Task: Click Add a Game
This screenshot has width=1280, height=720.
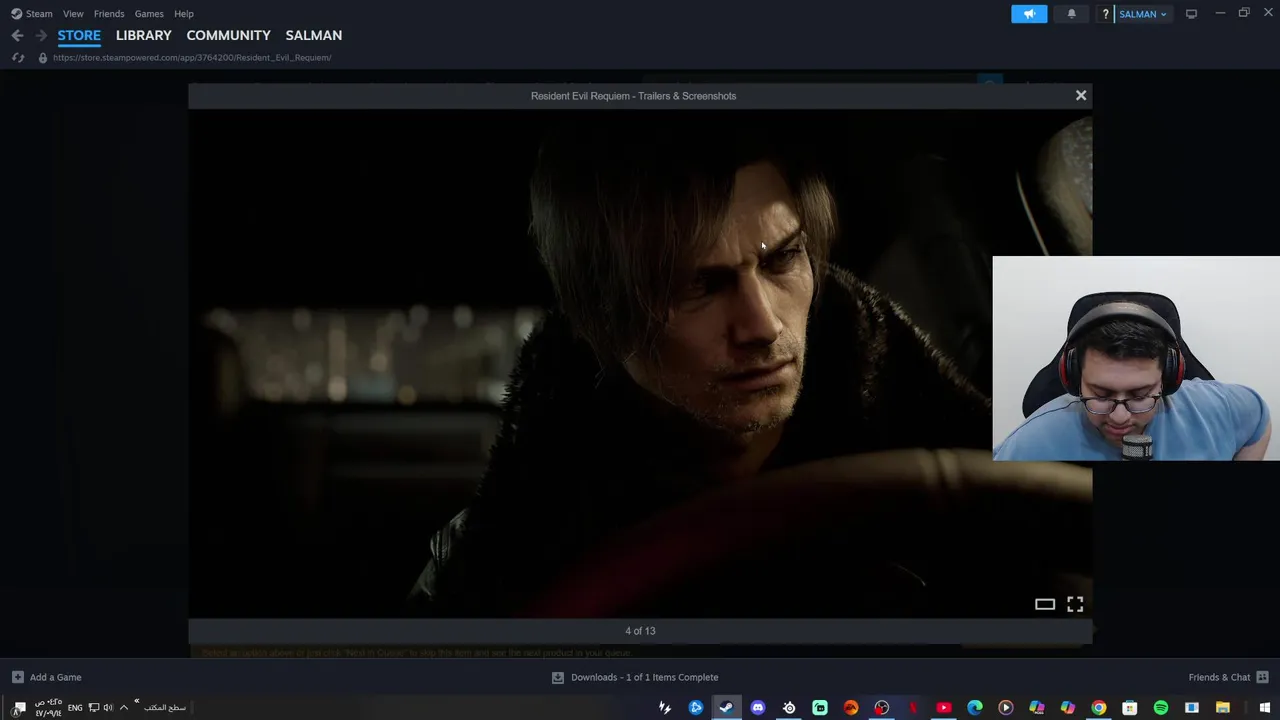Action: coord(46,677)
